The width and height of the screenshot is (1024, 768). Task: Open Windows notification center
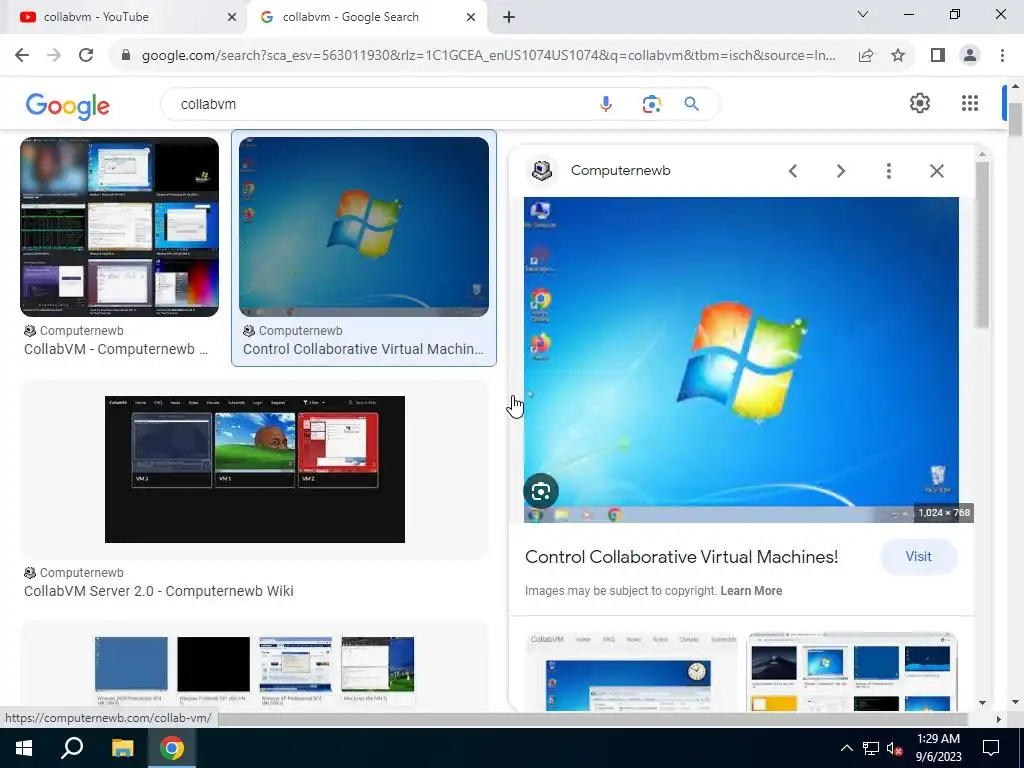[991, 748]
